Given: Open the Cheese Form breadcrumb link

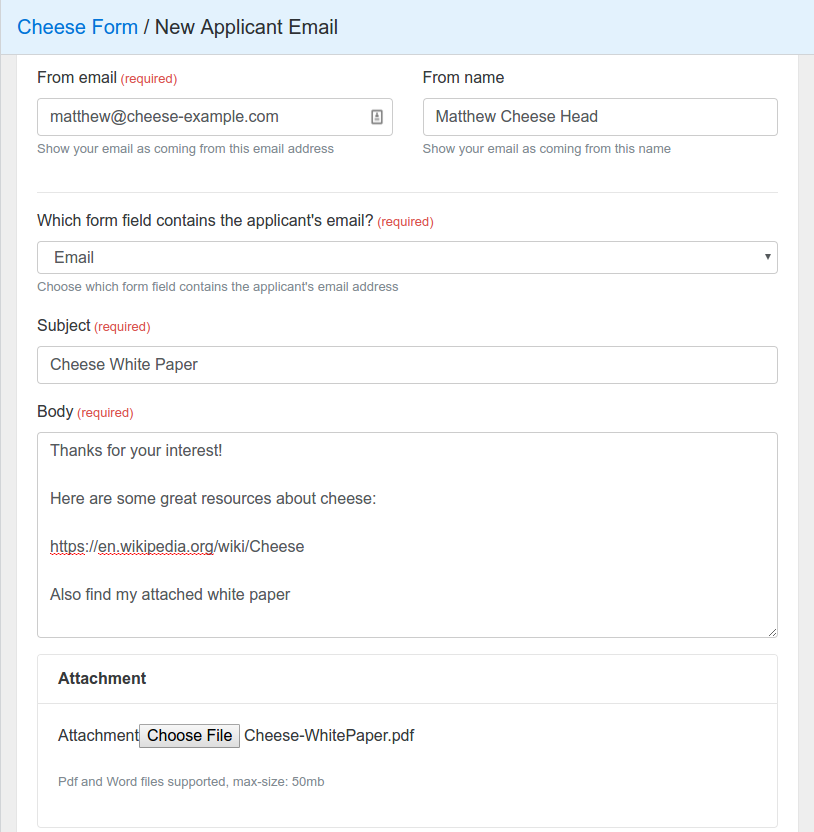Looking at the screenshot, I should (77, 27).
